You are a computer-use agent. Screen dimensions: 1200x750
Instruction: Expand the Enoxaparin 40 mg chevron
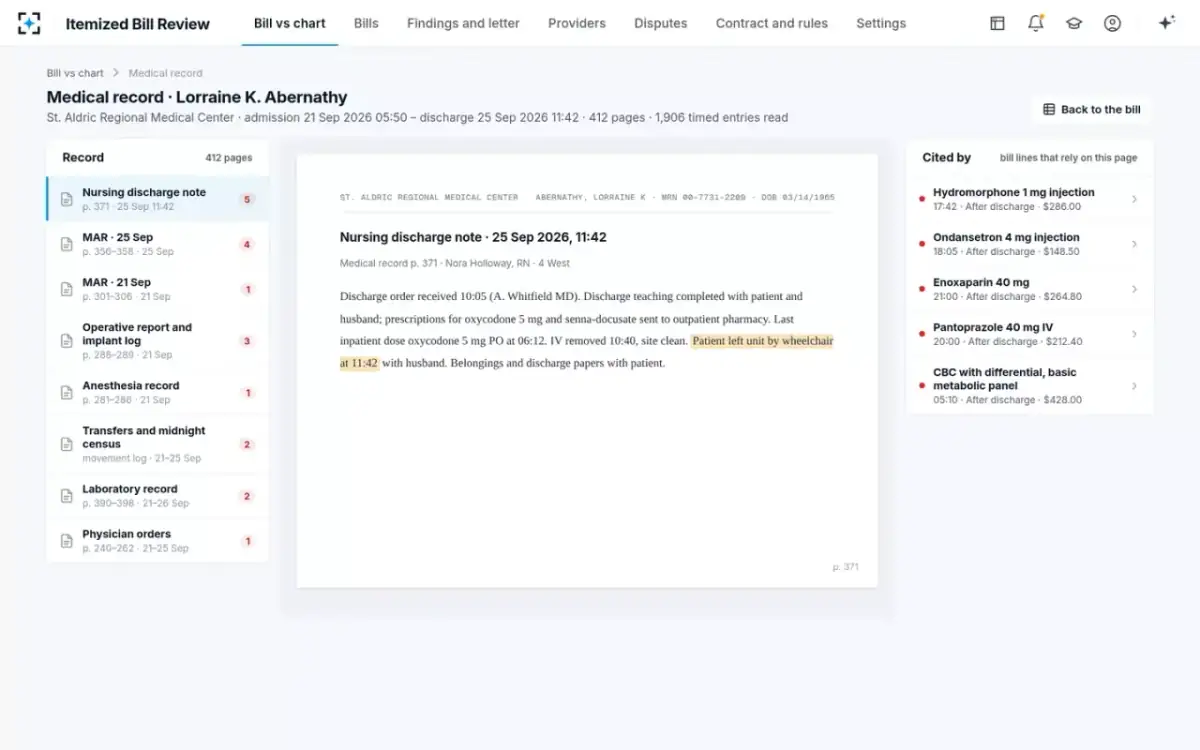[1134, 289]
